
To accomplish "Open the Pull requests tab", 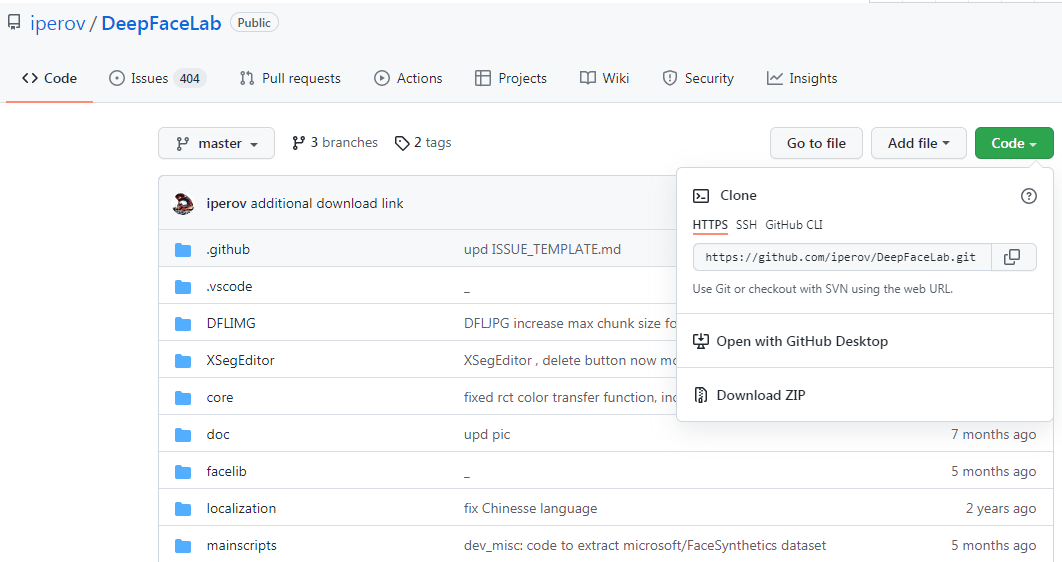I will (x=290, y=78).
